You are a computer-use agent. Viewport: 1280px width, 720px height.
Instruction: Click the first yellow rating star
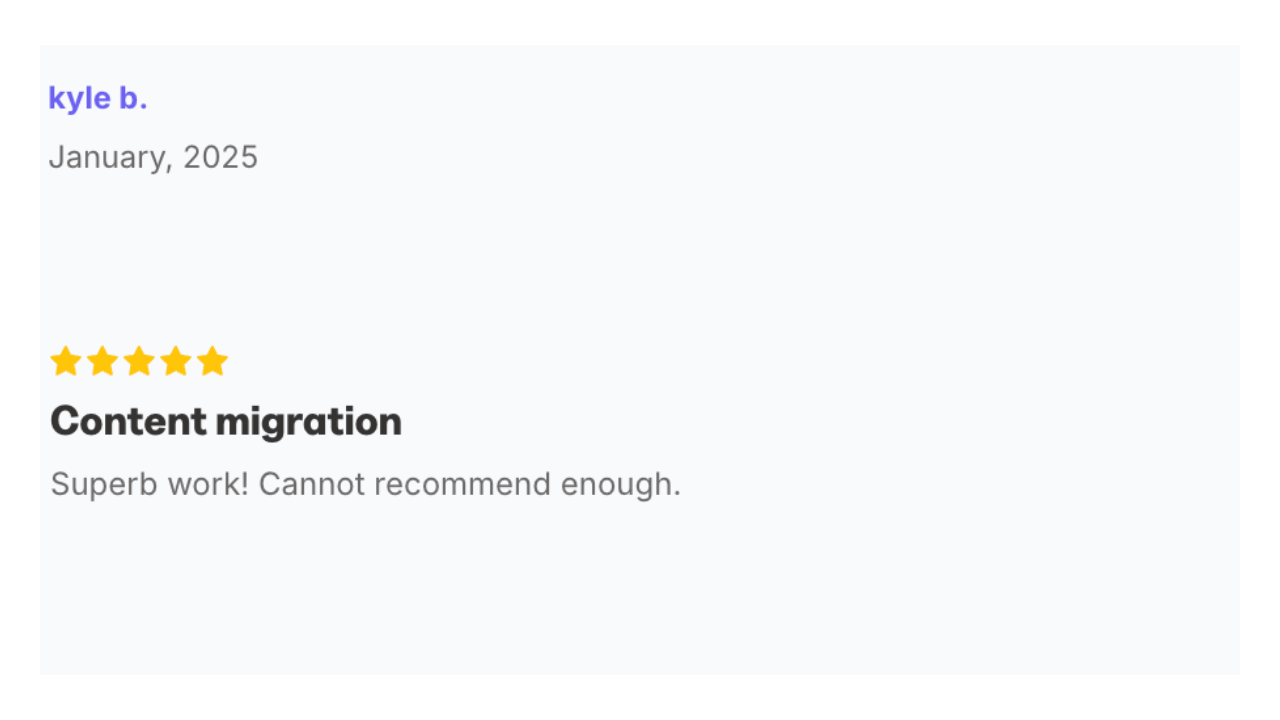(x=66, y=361)
